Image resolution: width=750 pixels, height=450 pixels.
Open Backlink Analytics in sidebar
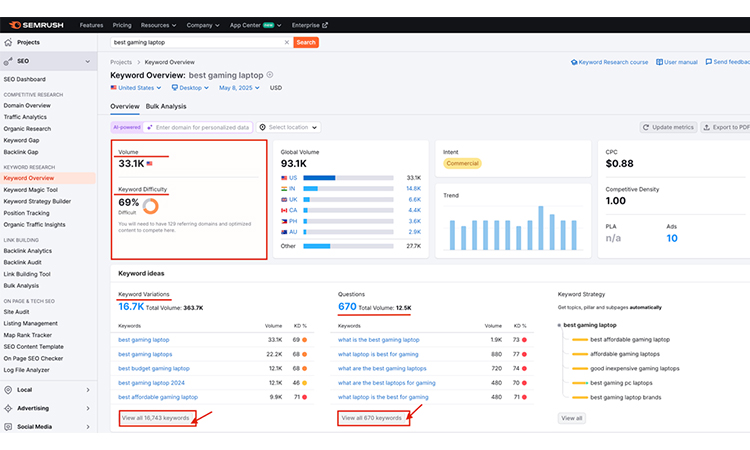pos(28,251)
